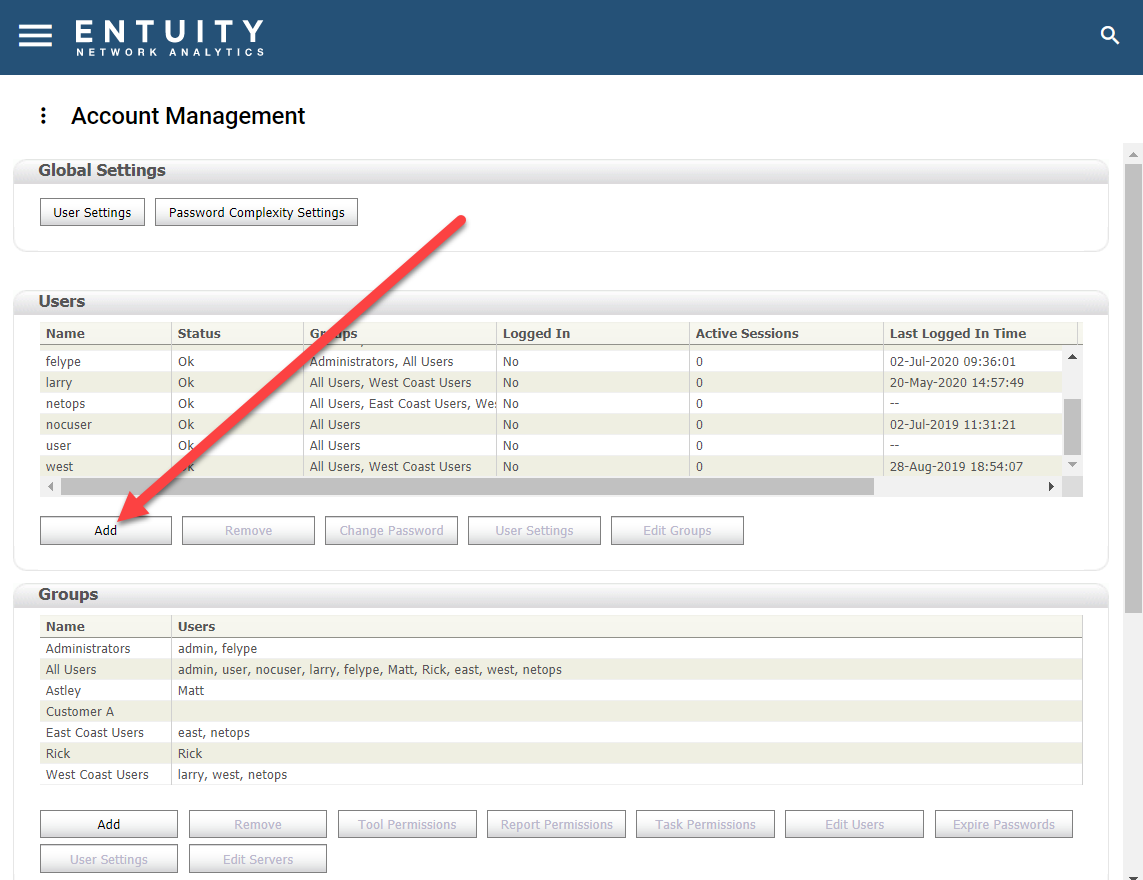Image resolution: width=1143 pixels, height=880 pixels.
Task: Click the Groups table Users column header
Action: click(627, 626)
